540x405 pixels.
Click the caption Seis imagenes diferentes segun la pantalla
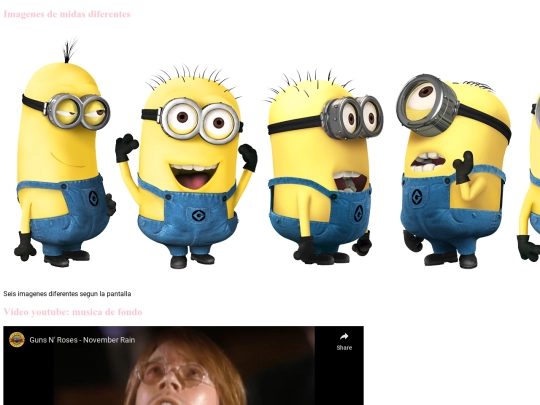(67, 294)
